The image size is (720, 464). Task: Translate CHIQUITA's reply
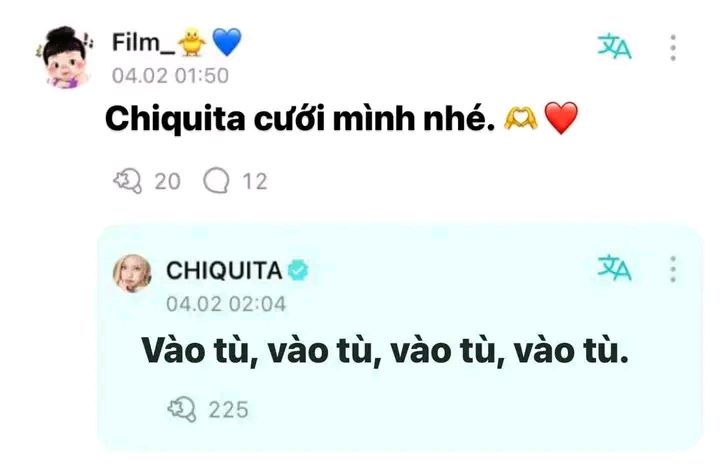pyautogui.click(x=614, y=268)
